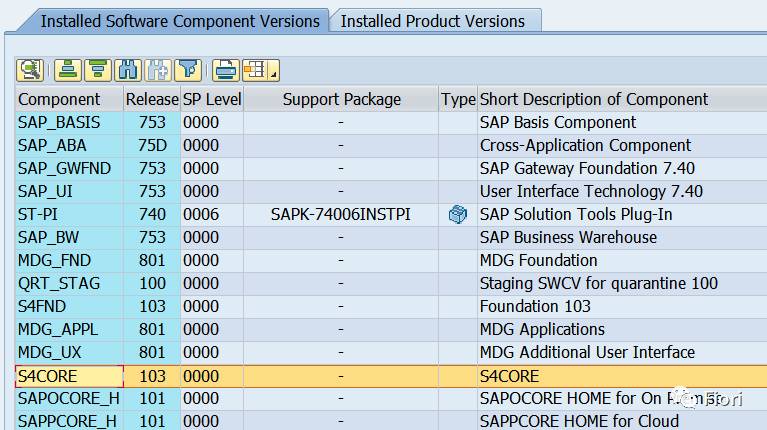The height and width of the screenshot is (430, 767).
Task: Click SP Level 0006 cell
Action: click(212, 214)
